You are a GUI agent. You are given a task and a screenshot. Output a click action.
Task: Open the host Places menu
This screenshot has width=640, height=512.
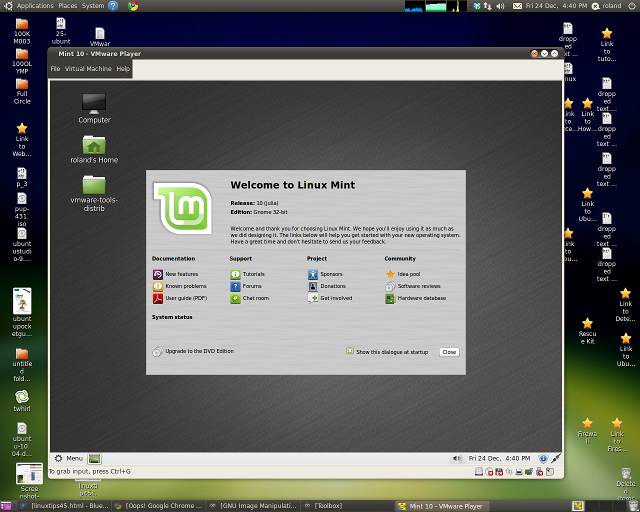pos(68,6)
